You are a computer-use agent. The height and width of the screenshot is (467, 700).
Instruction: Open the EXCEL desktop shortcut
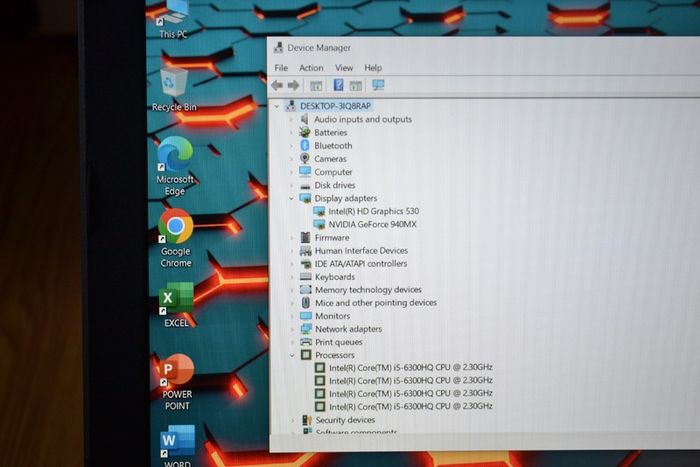[176, 304]
